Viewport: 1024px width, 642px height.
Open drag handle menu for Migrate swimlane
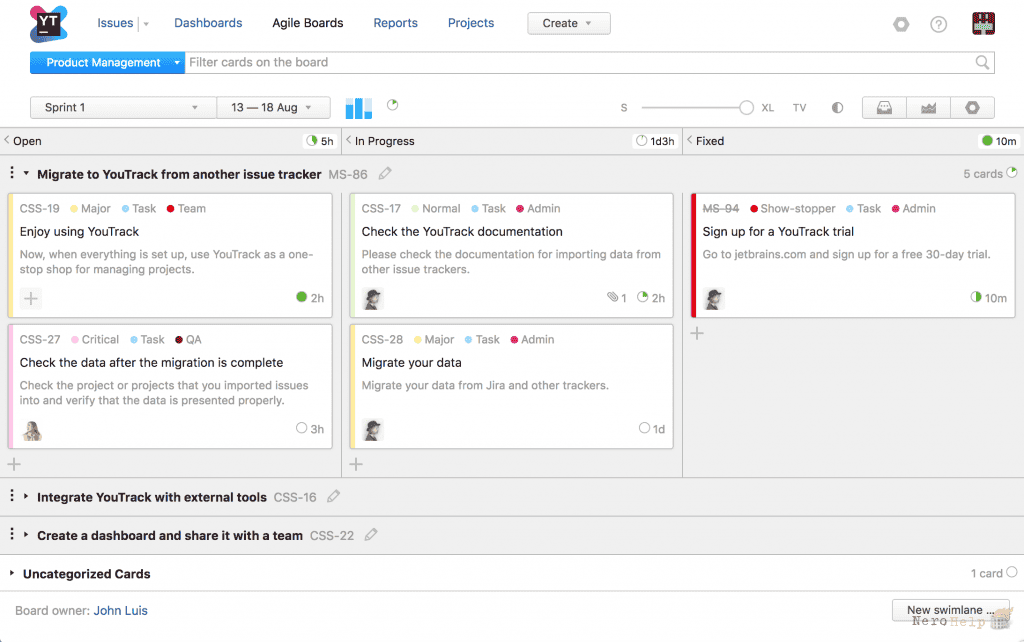point(12,172)
